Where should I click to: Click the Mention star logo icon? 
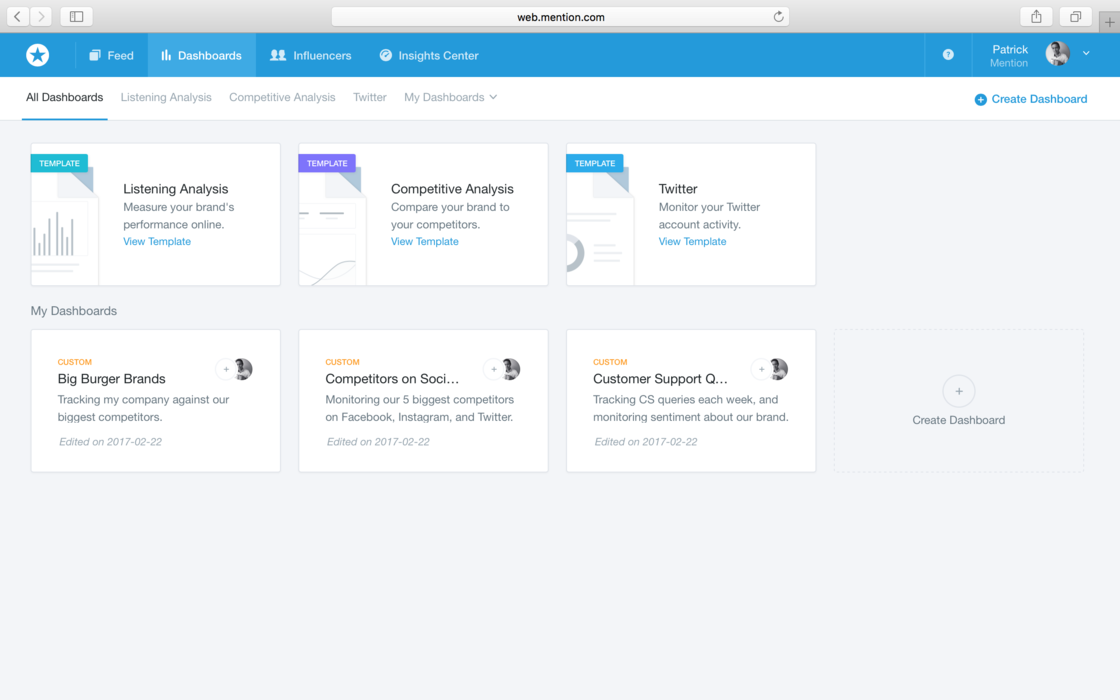(38, 55)
